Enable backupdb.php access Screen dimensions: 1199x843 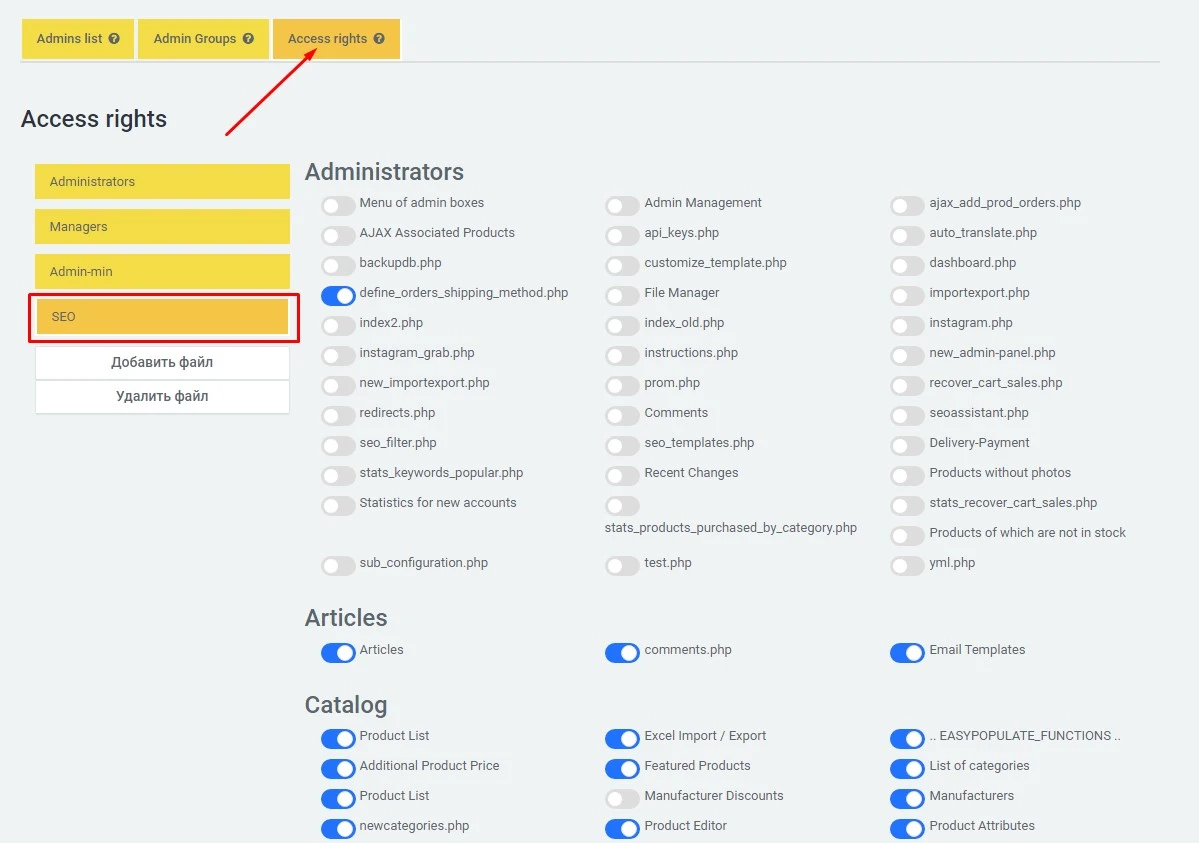(338, 265)
